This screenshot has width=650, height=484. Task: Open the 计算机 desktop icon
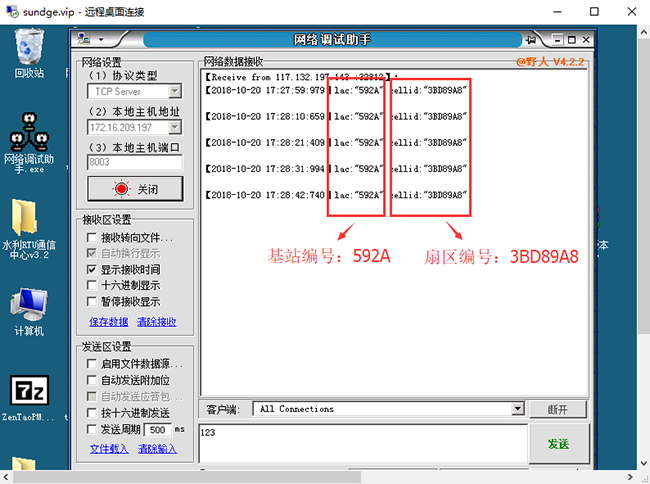tap(28, 307)
